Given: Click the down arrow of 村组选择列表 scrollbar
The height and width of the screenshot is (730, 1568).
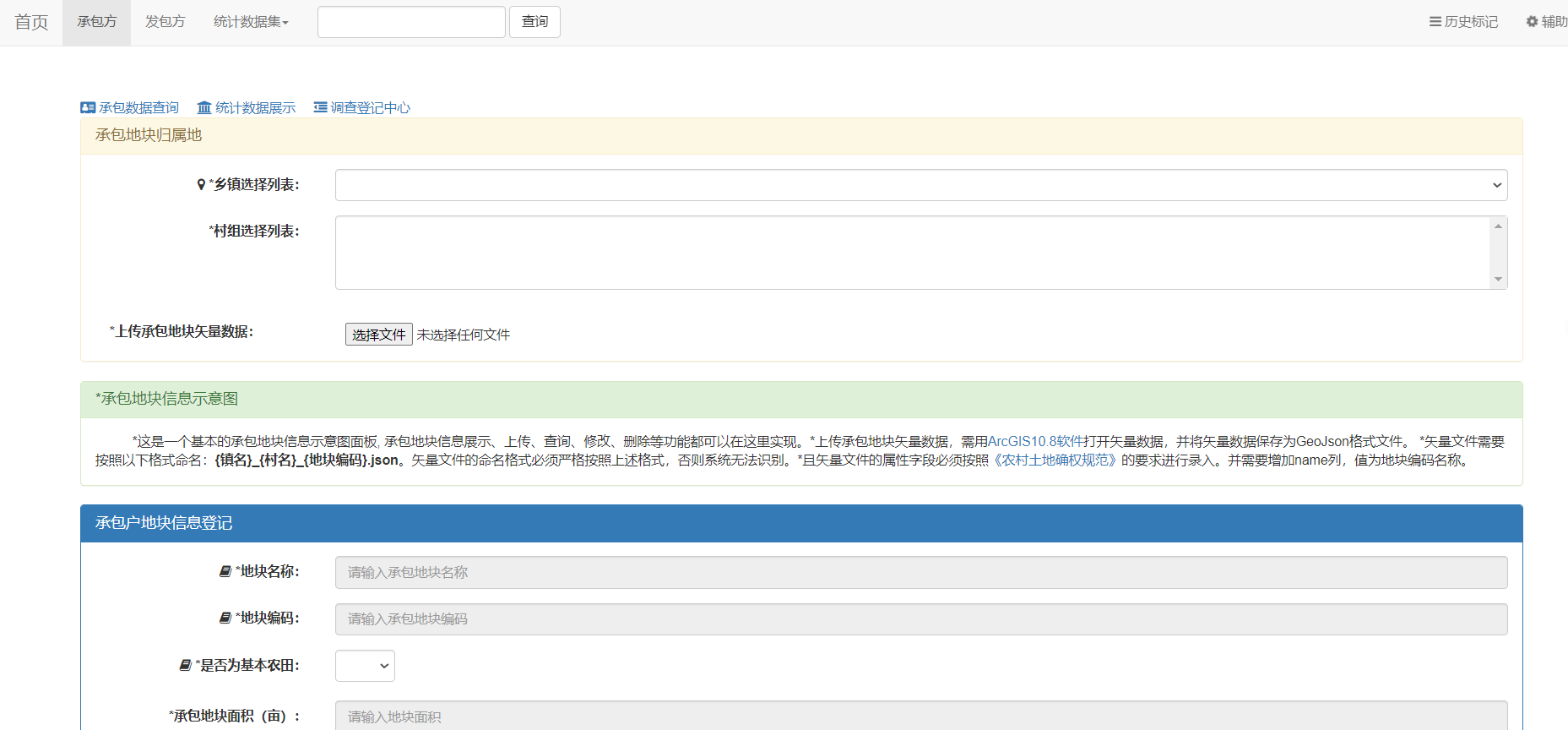Looking at the screenshot, I should pos(1498,280).
